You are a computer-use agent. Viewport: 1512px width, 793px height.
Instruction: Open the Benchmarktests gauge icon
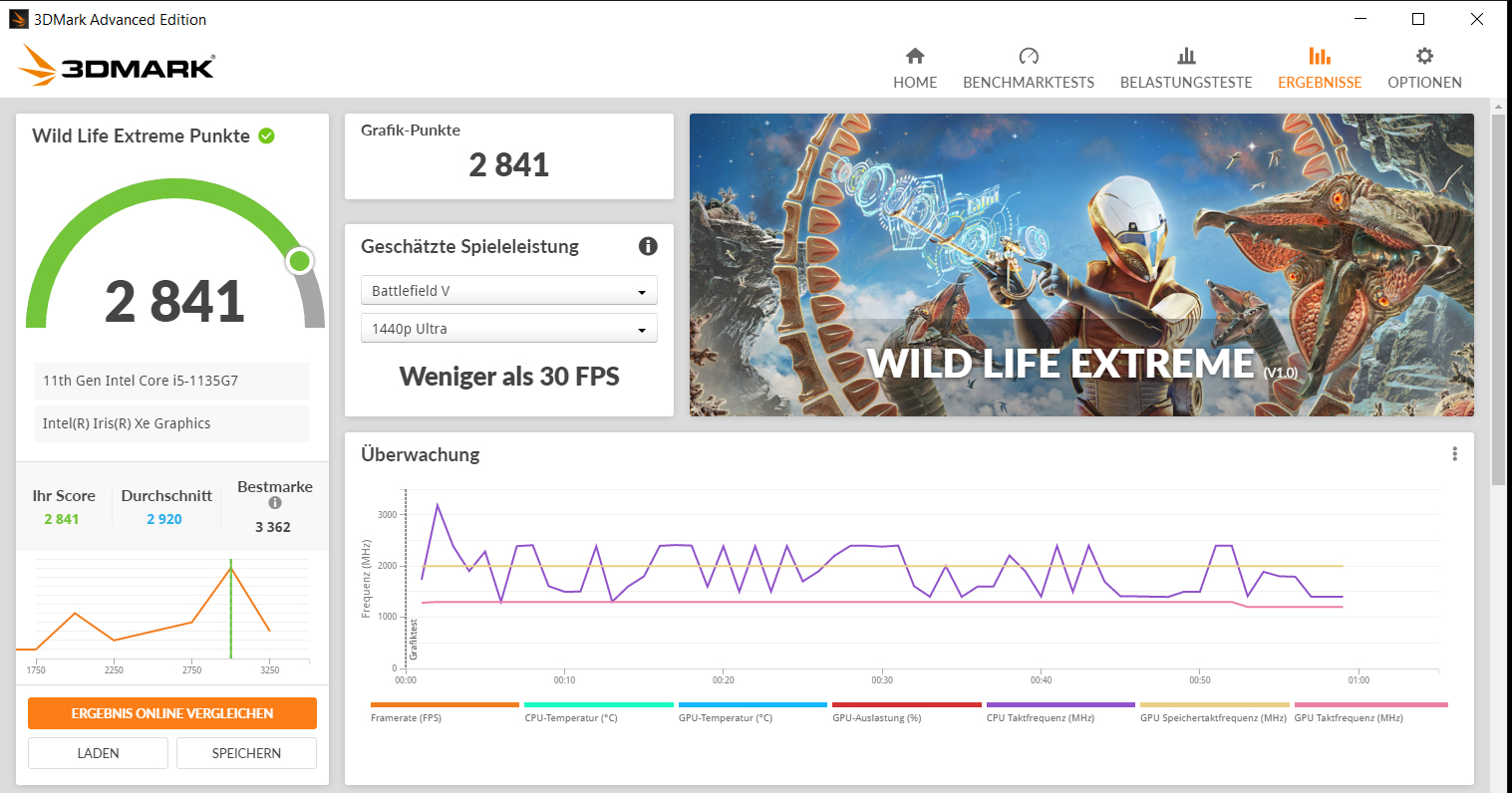(1029, 56)
